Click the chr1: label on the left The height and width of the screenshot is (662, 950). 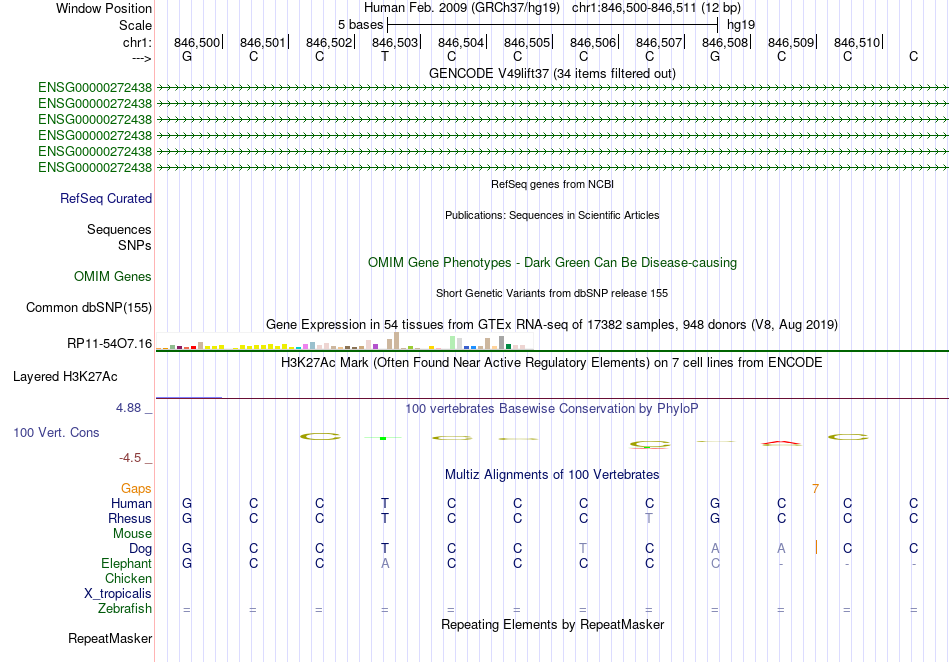point(137,42)
